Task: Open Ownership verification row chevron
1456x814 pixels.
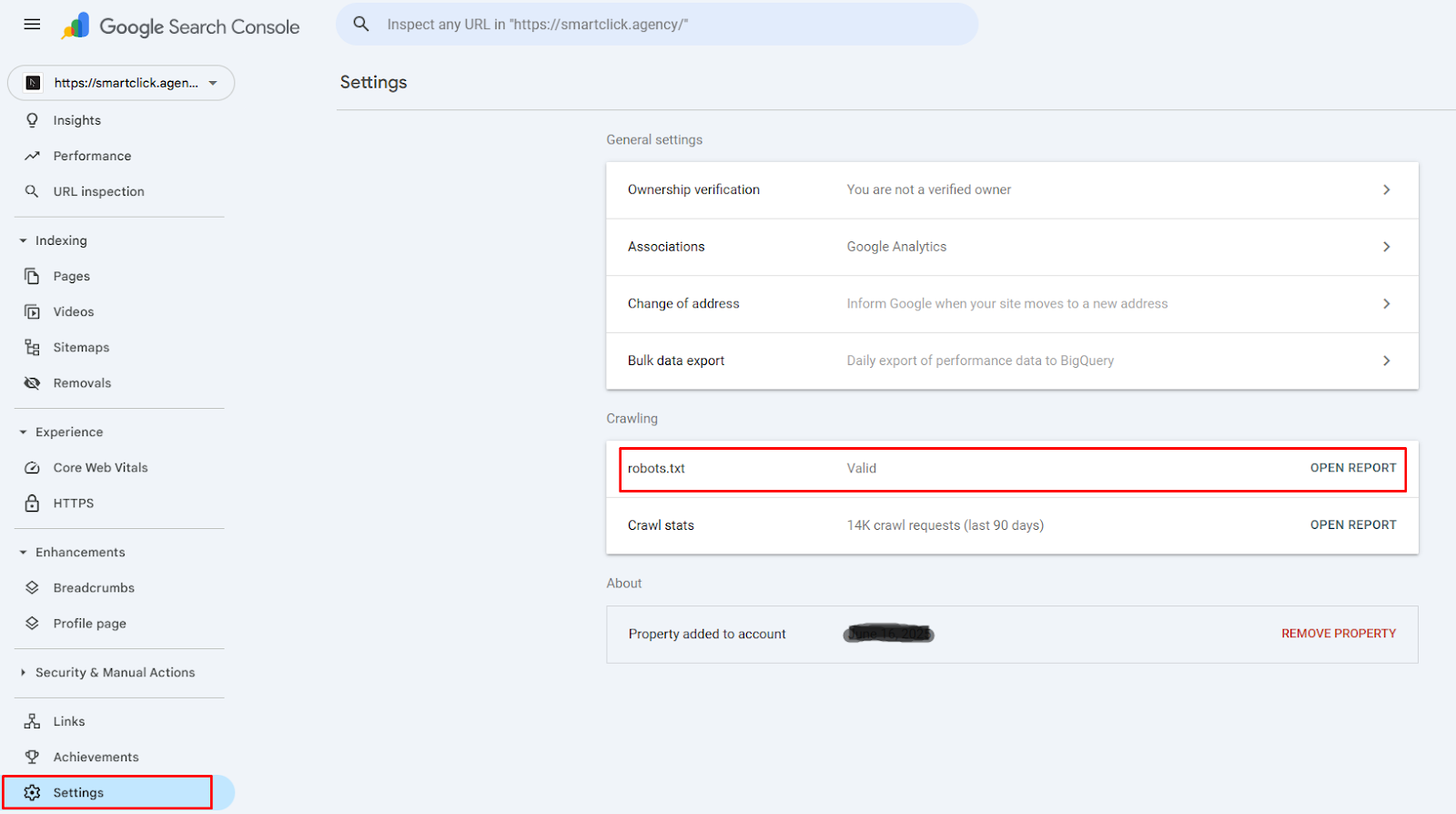Action: 1387,189
